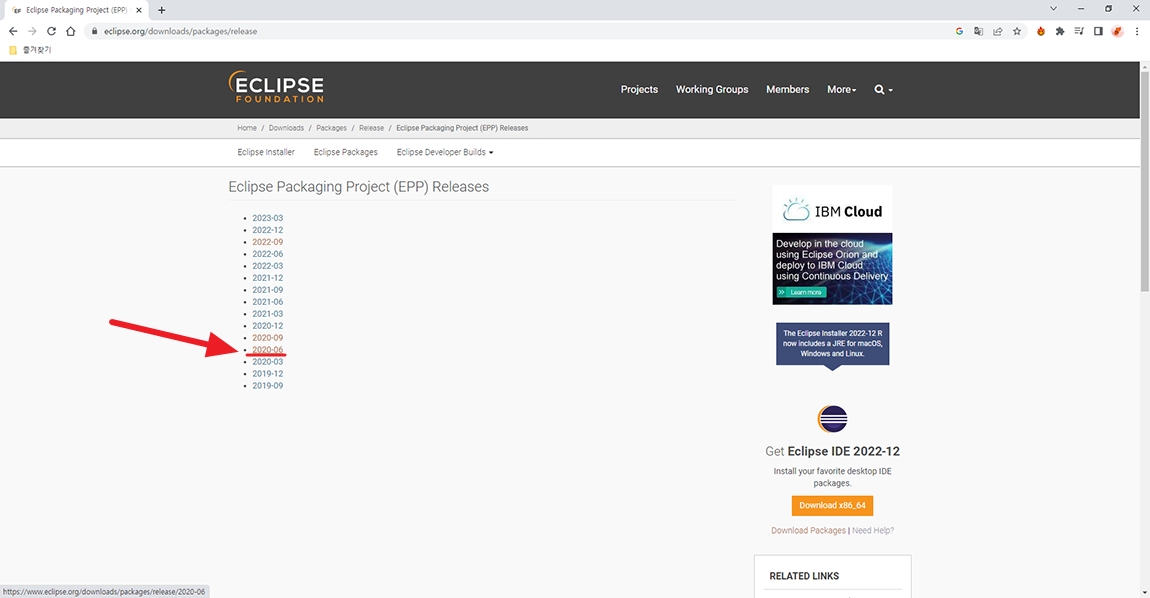The image size is (1150, 598).
Task: Open a new tab with the plus button
Action: (161, 10)
